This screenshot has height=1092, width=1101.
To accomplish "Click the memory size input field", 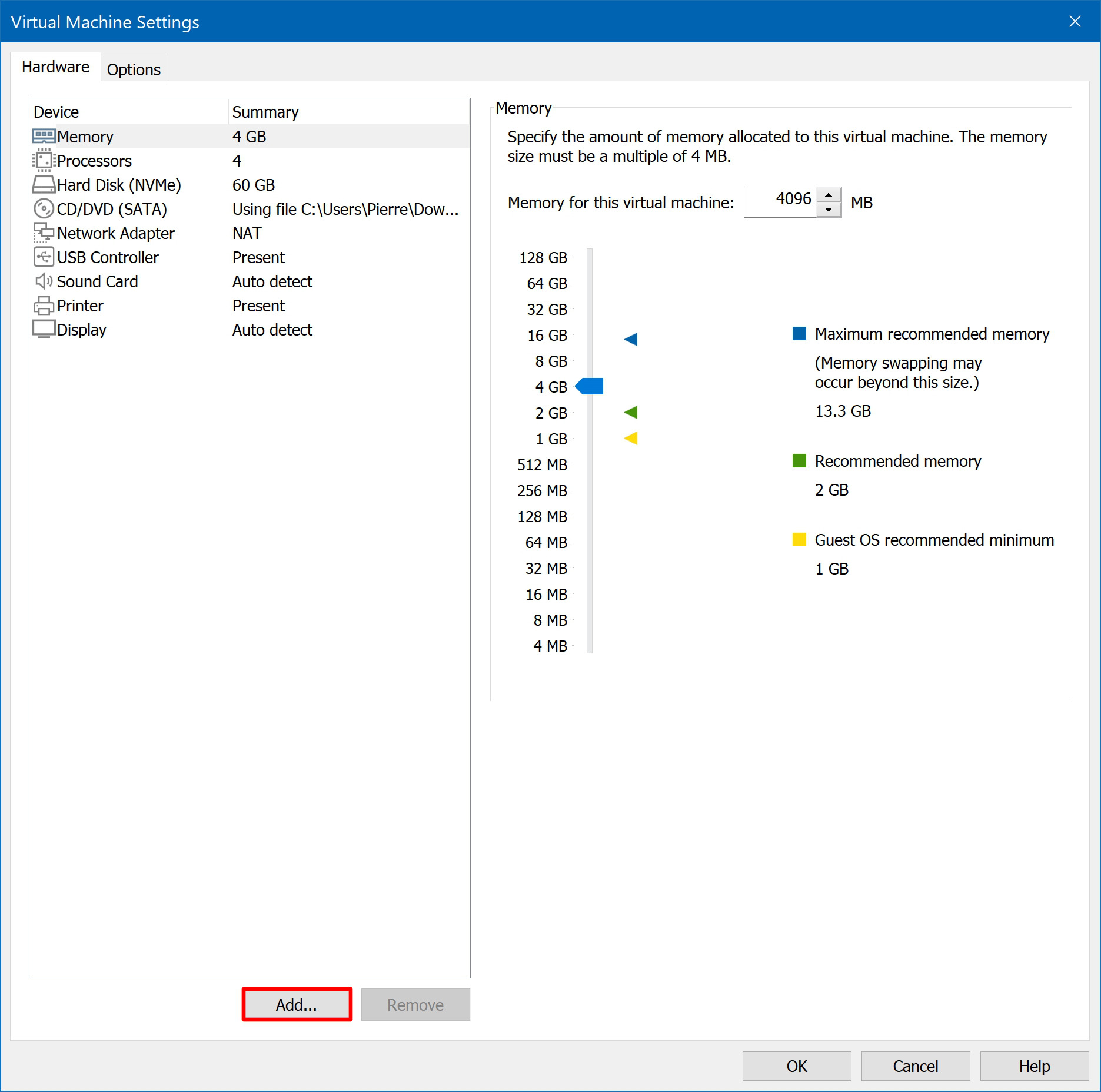I will click(x=780, y=202).
